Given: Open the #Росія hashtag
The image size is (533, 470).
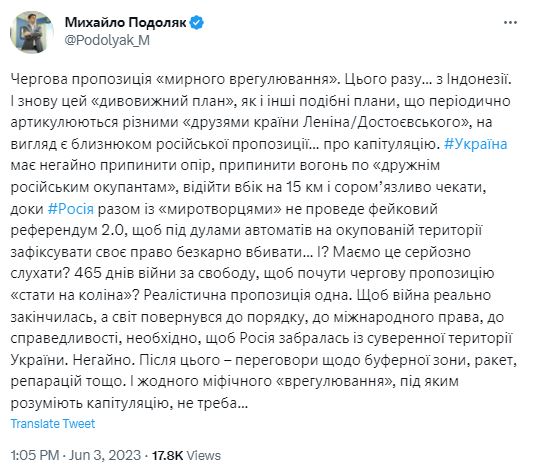Looking at the screenshot, I should click(x=71, y=209).
